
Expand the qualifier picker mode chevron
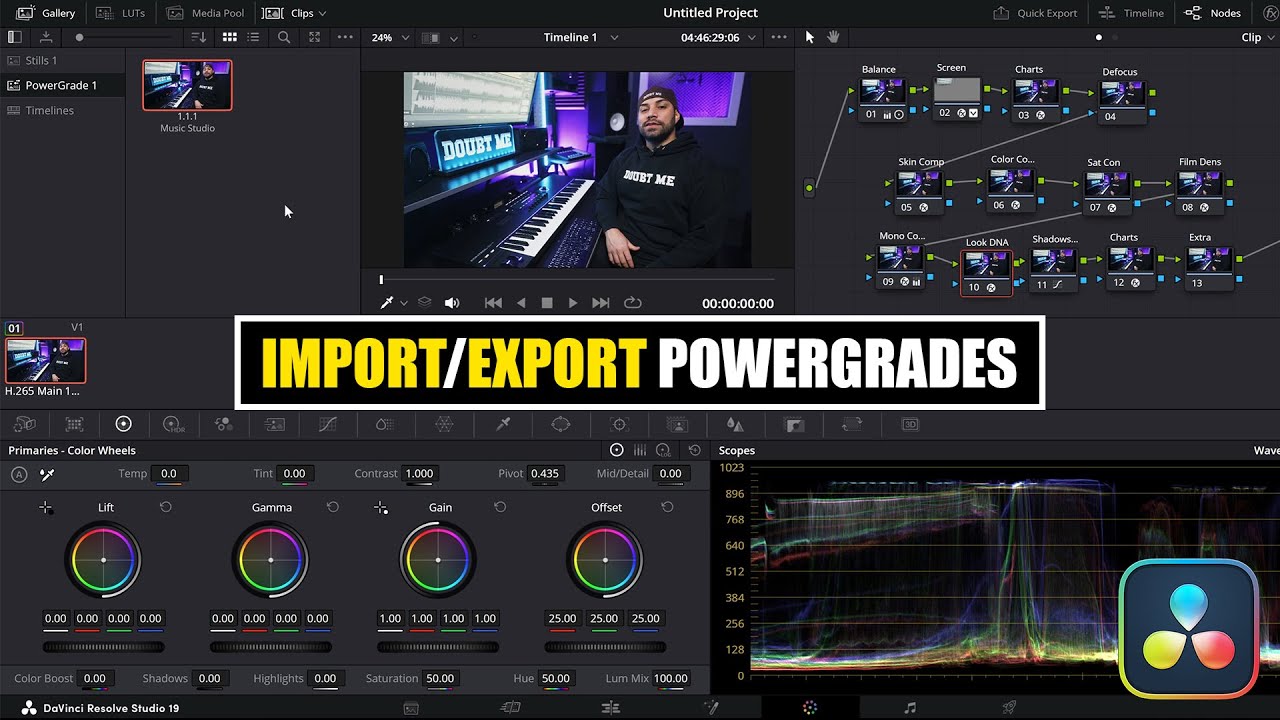pos(404,303)
